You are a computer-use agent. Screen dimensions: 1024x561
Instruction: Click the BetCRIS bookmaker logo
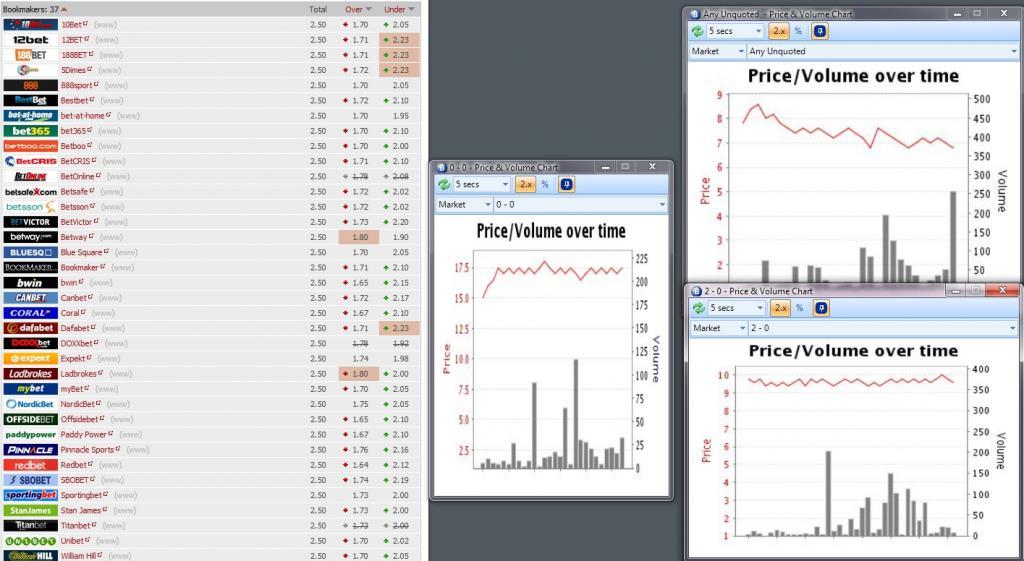click(x=31, y=161)
